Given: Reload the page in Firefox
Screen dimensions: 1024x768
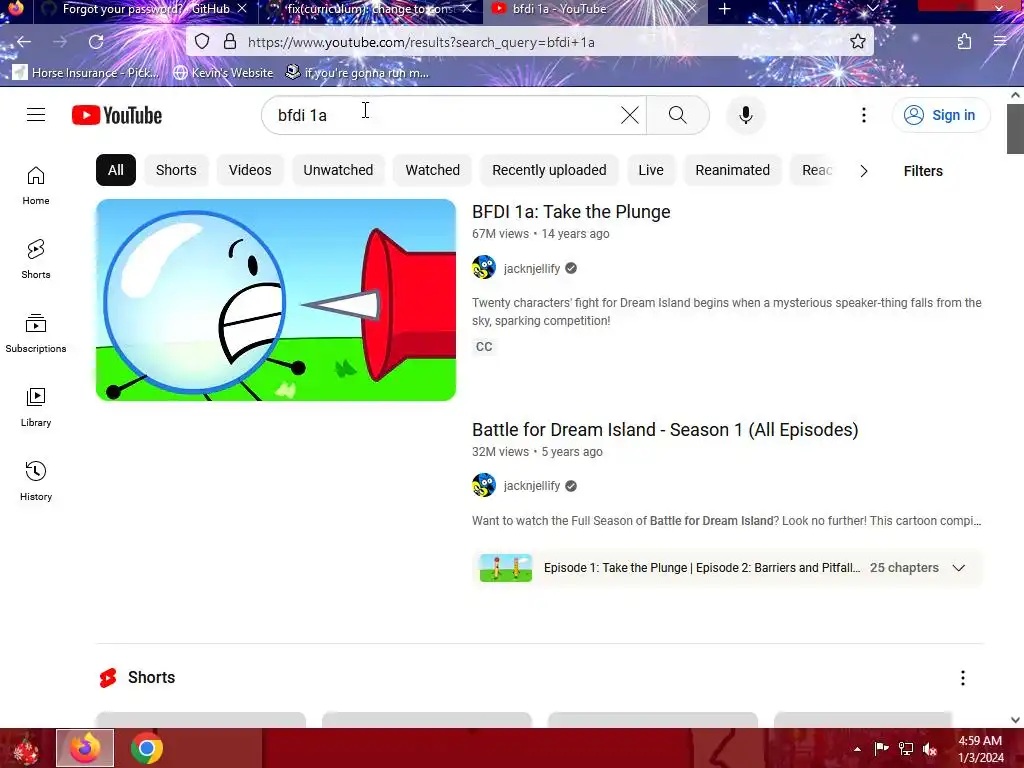Looking at the screenshot, I should coord(96,42).
